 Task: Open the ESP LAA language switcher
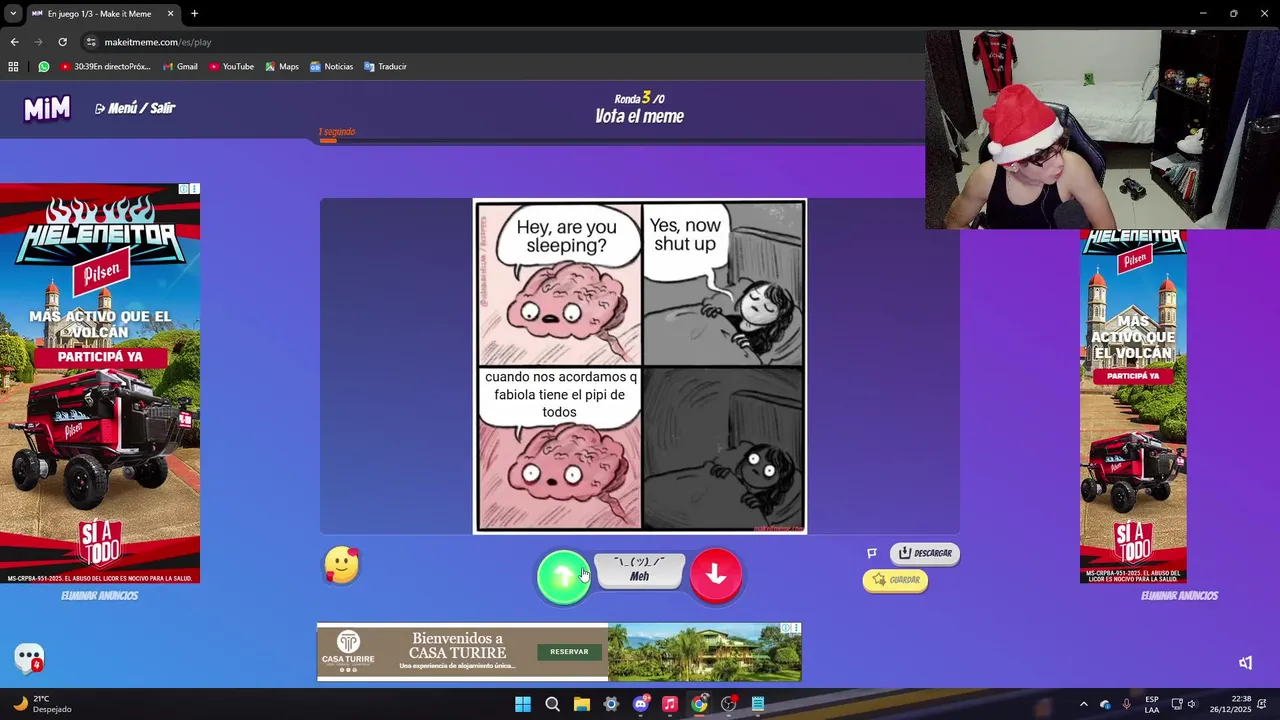click(x=1152, y=704)
